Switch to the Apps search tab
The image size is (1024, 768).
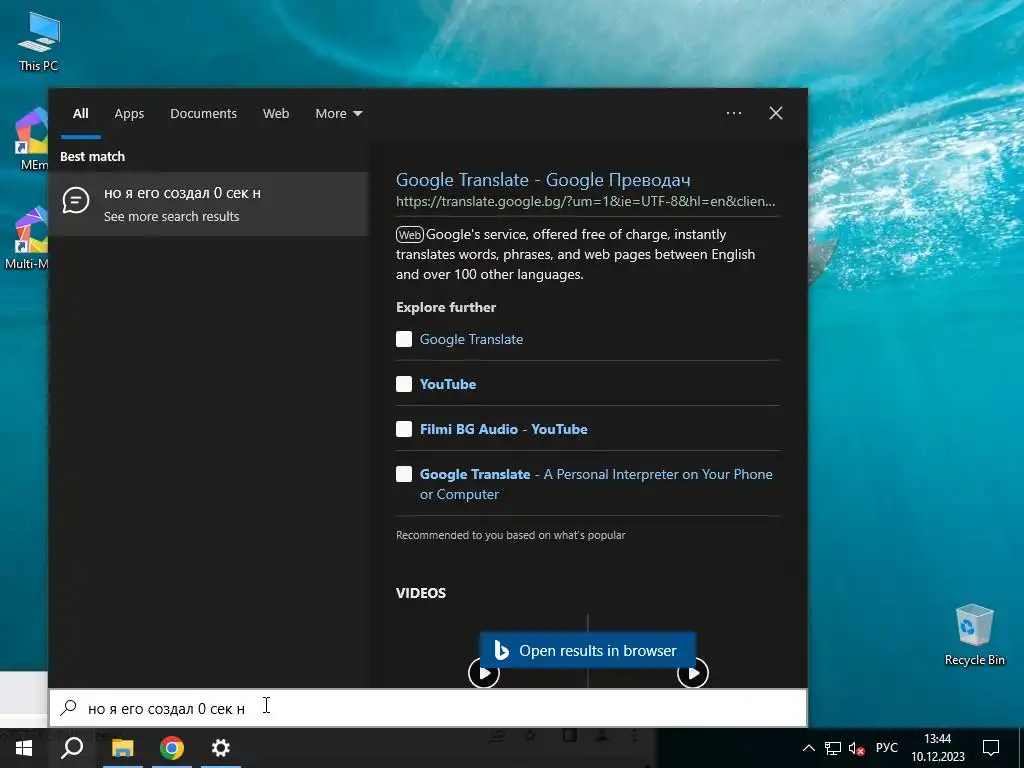coord(129,114)
